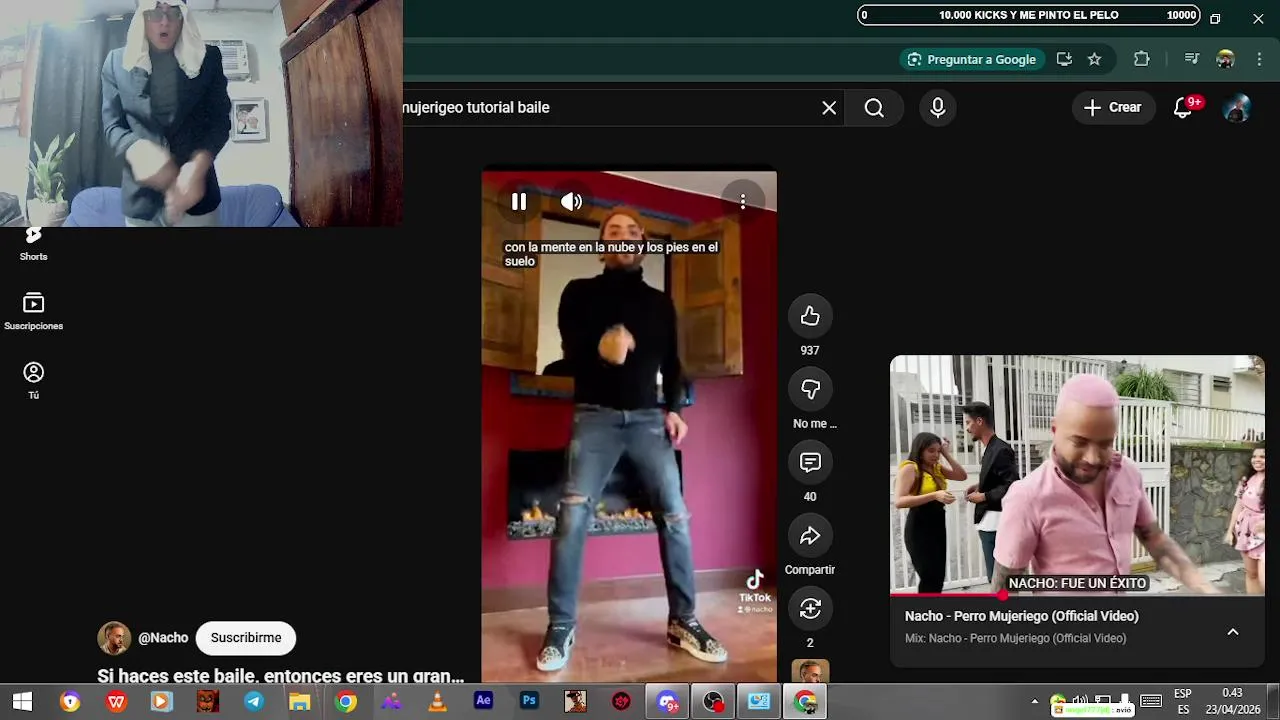
Task: Launch After Effects from taskbar
Action: point(483,702)
